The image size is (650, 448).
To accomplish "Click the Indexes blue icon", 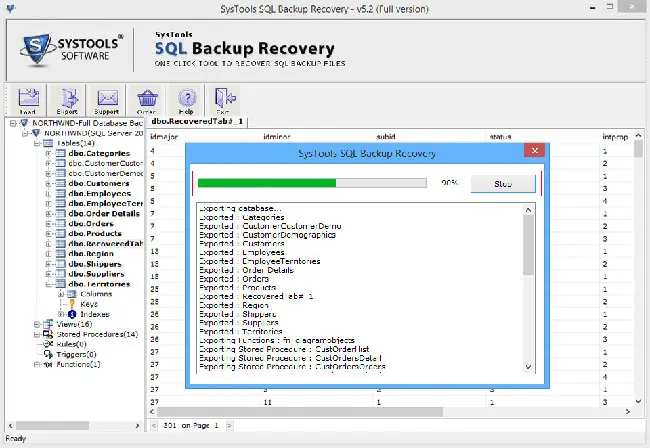I will [x=72, y=314].
